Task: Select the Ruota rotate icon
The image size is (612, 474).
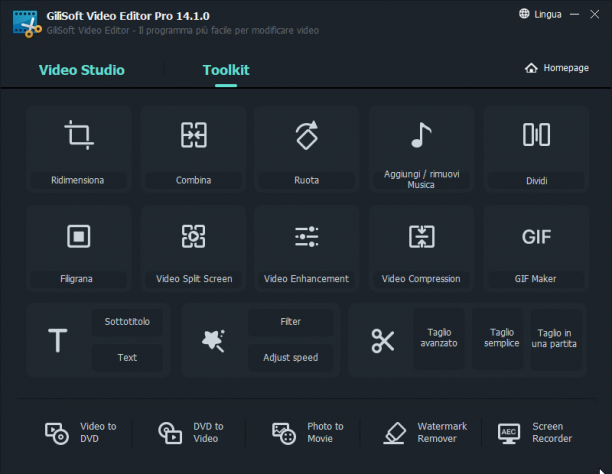Action: click(307, 135)
